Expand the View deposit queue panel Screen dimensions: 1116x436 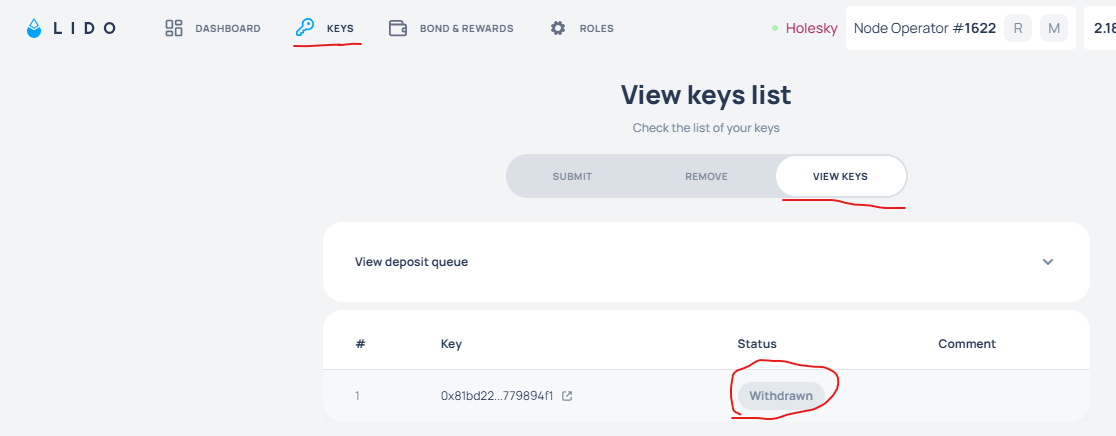(705, 262)
